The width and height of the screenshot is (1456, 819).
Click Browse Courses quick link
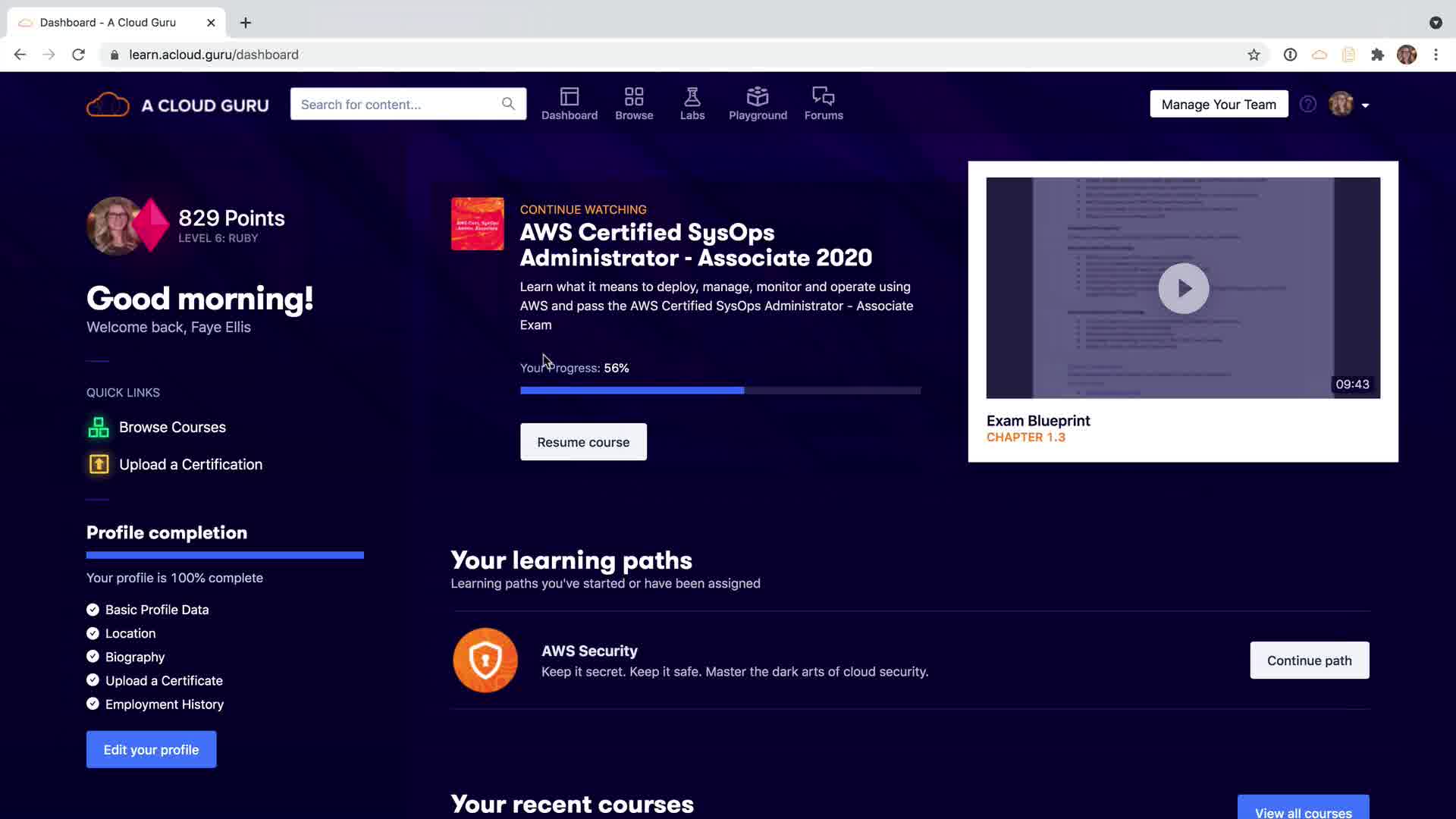click(x=172, y=427)
